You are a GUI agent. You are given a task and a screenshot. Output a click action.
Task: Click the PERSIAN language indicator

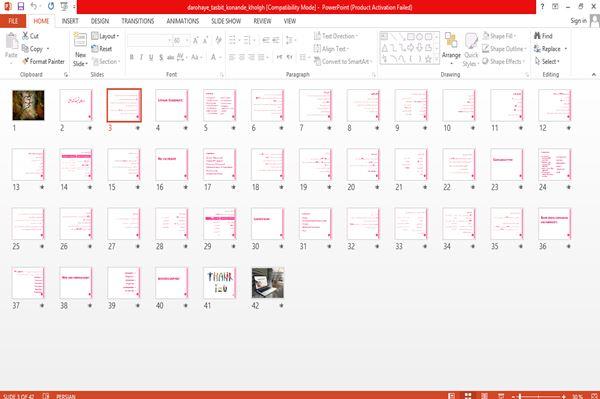[65, 396]
